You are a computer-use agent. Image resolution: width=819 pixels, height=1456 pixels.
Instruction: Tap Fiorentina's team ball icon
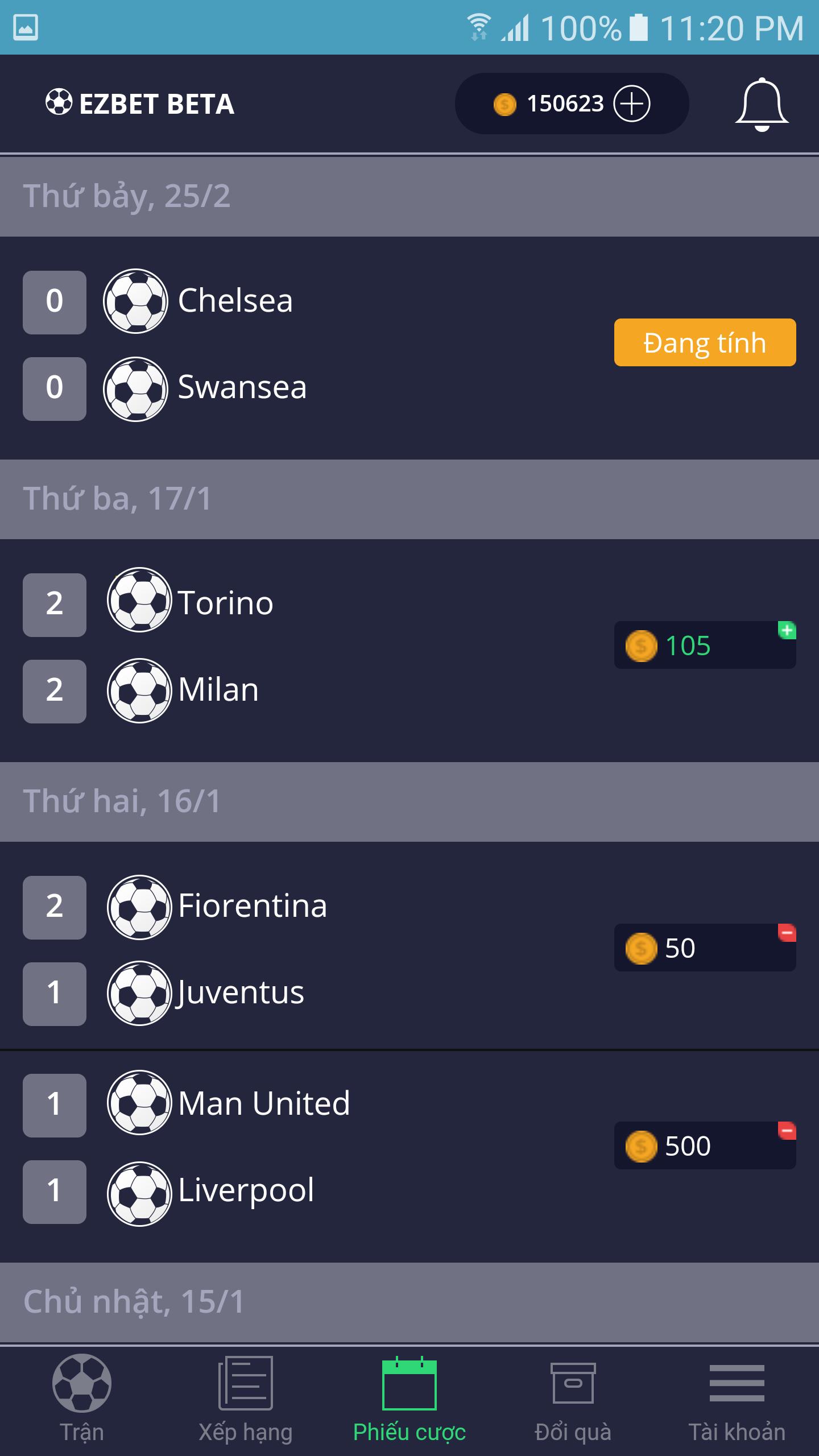139,907
